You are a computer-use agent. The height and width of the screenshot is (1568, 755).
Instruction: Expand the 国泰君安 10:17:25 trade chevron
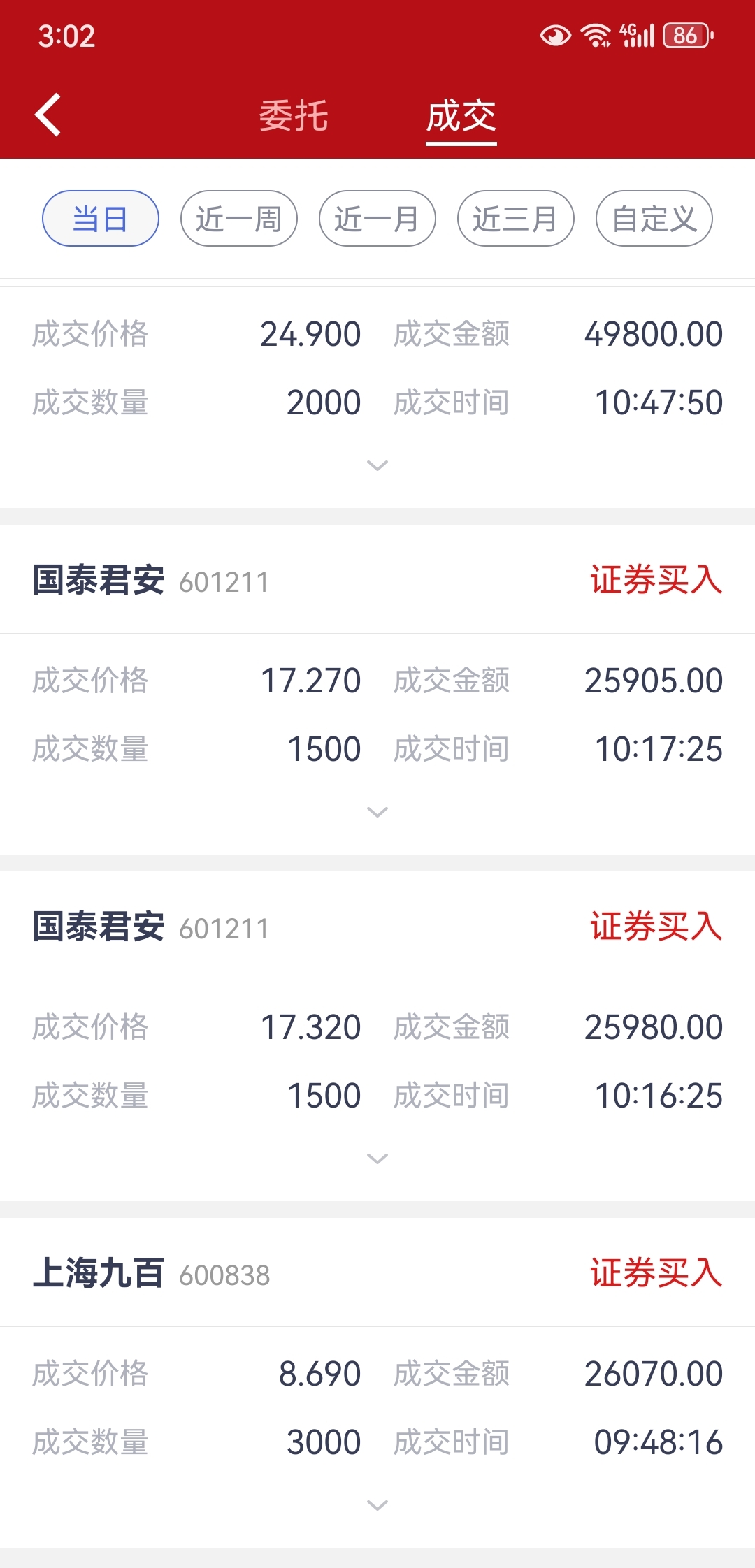(377, 812)
